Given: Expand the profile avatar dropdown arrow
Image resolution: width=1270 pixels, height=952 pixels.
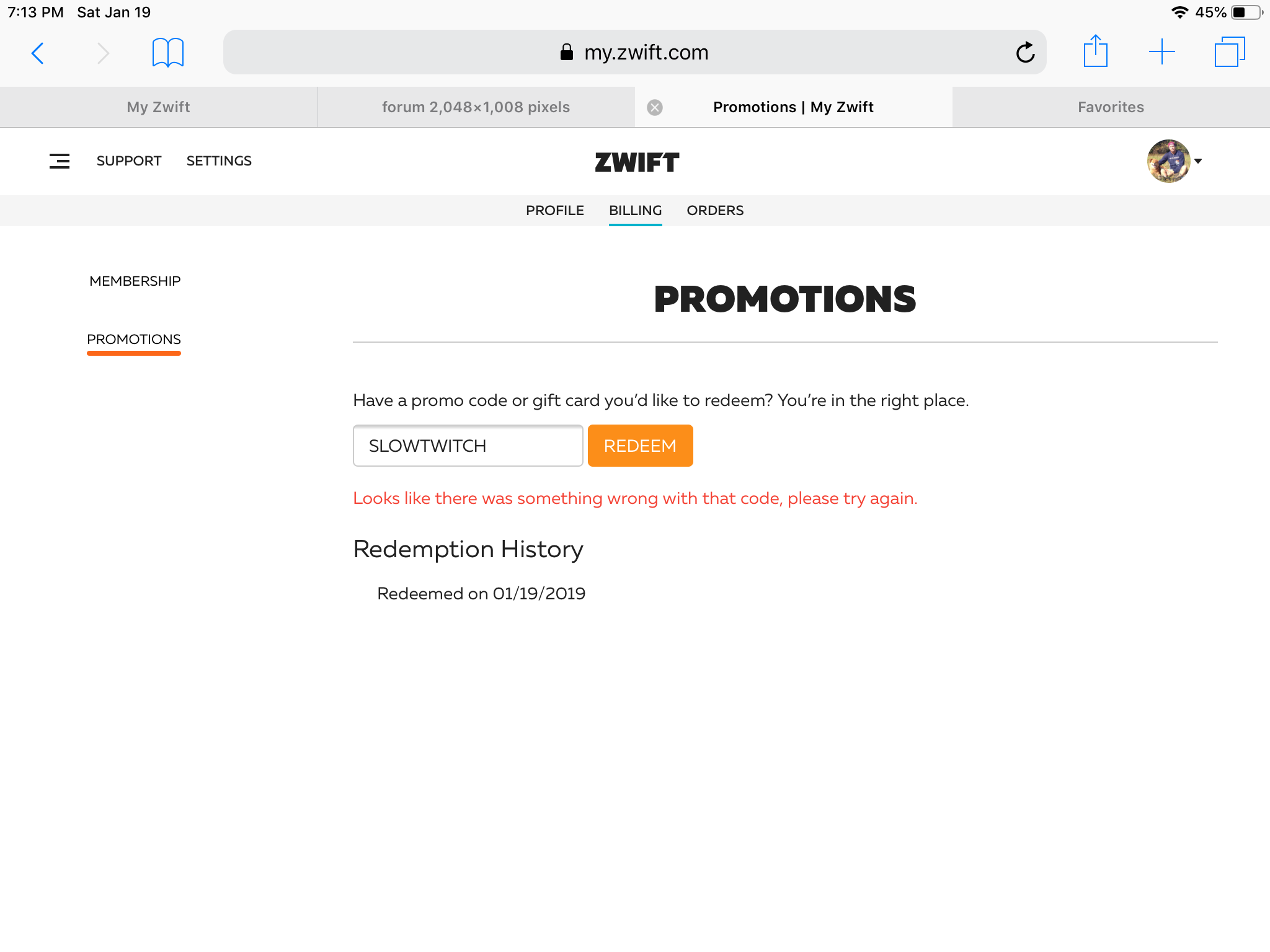Looking at the screenshot, I should pos(1198,161).
